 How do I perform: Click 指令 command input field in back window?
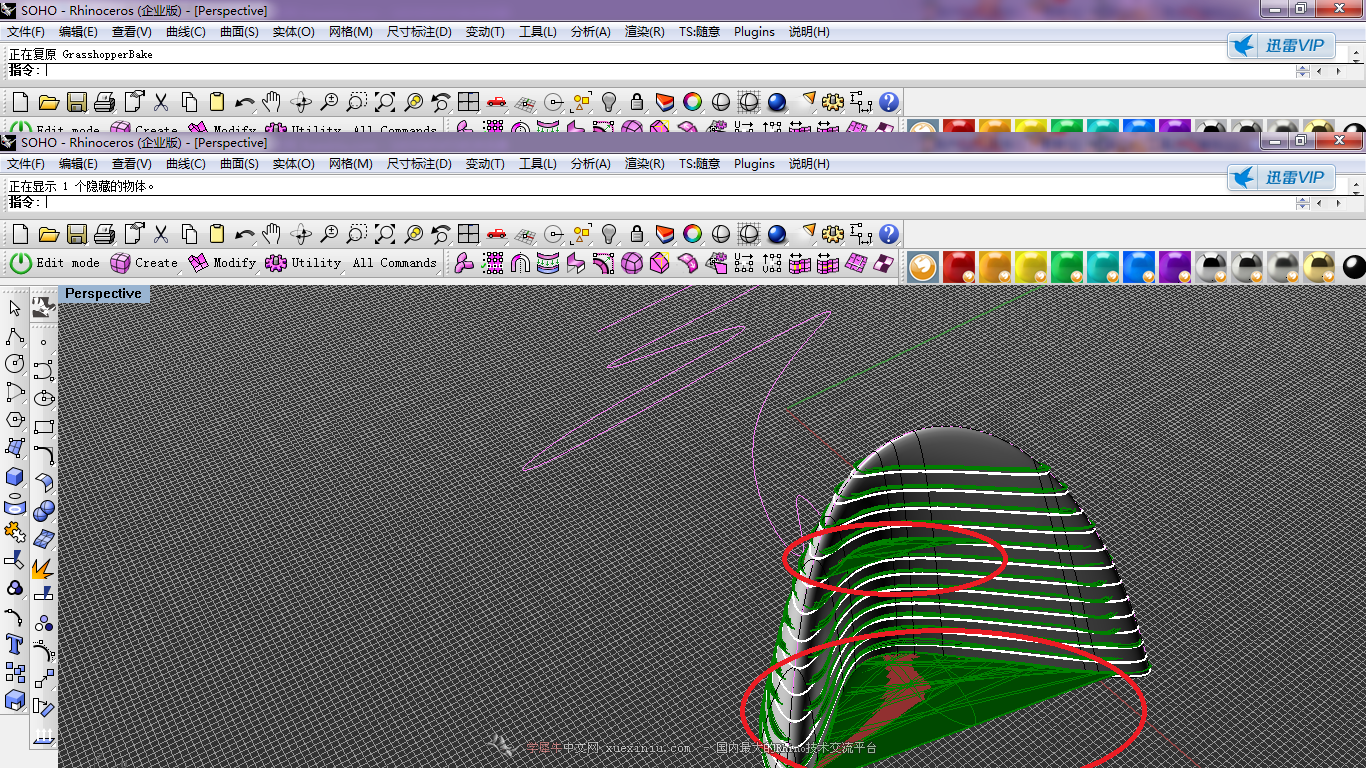(x=670, y=70)
